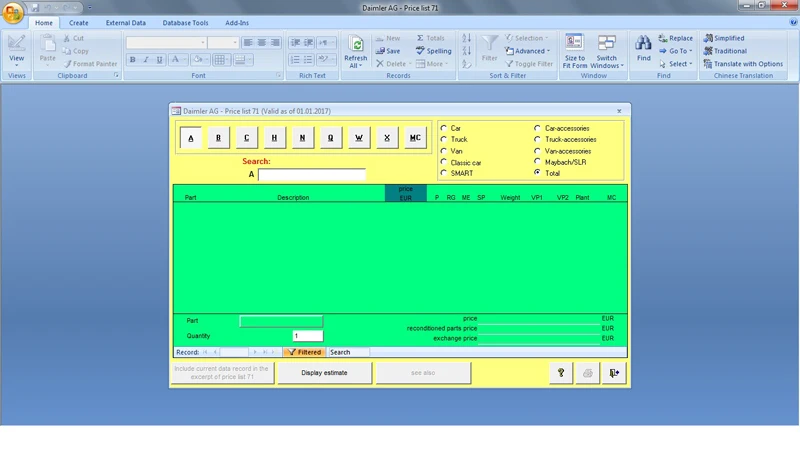Customize Quick Access Toolbar dropdown

pyautogui.click(x=90, y=8)
